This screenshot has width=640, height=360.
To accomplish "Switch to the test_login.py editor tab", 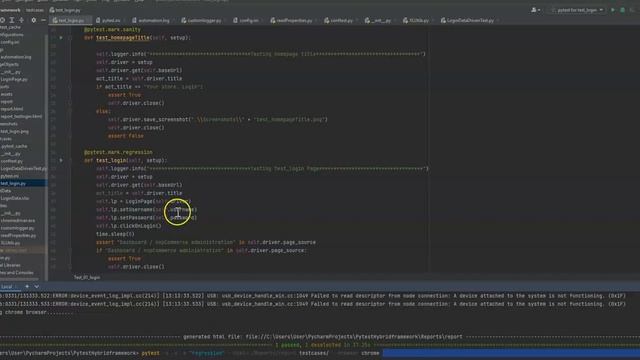I will tap(71, 20).
